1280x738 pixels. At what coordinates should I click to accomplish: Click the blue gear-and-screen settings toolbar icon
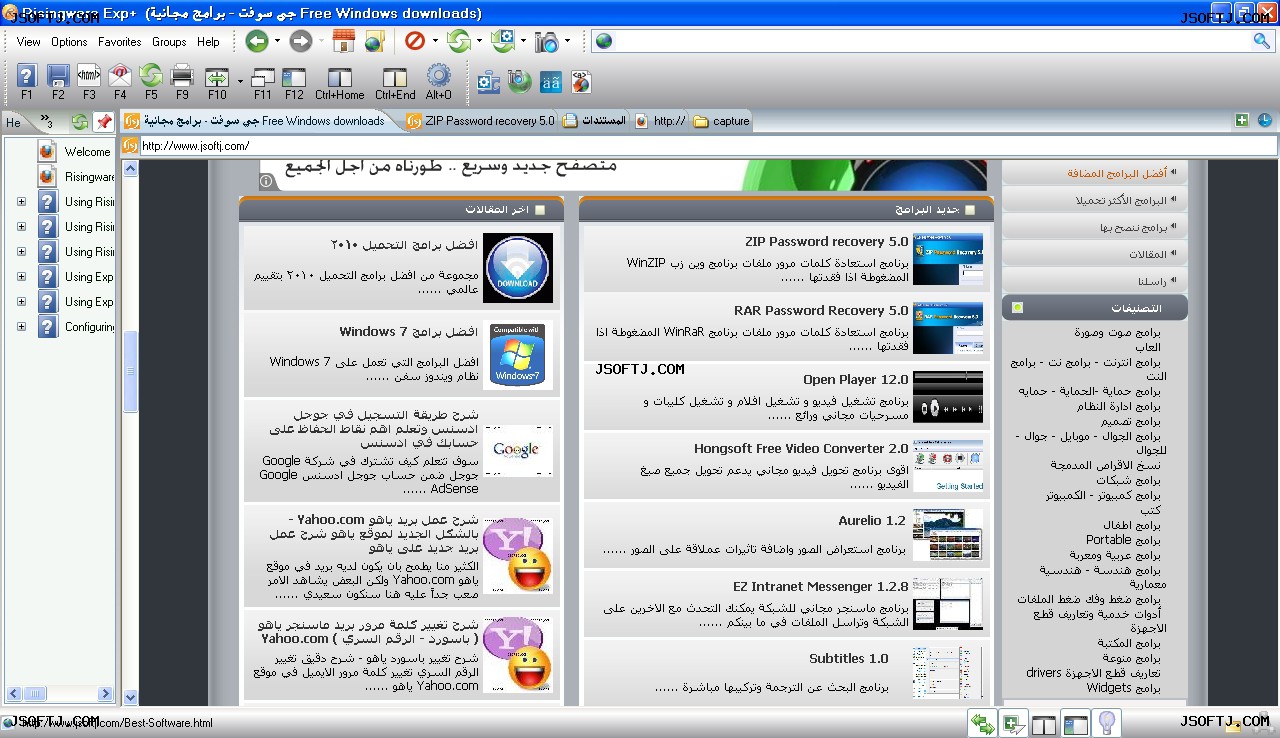click(x=489, y=81)
